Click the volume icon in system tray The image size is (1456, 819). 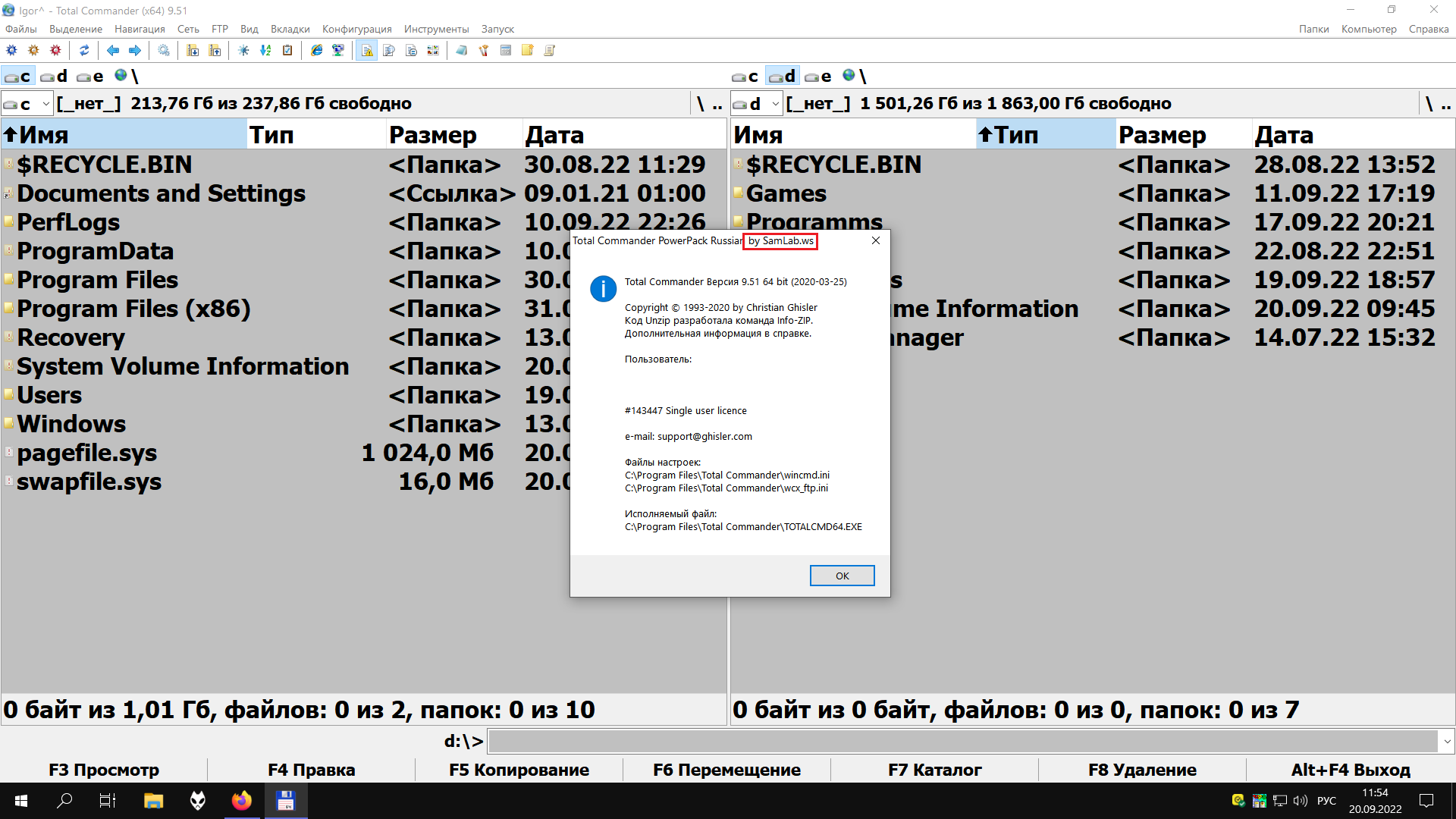click(x=1301, y=801)
